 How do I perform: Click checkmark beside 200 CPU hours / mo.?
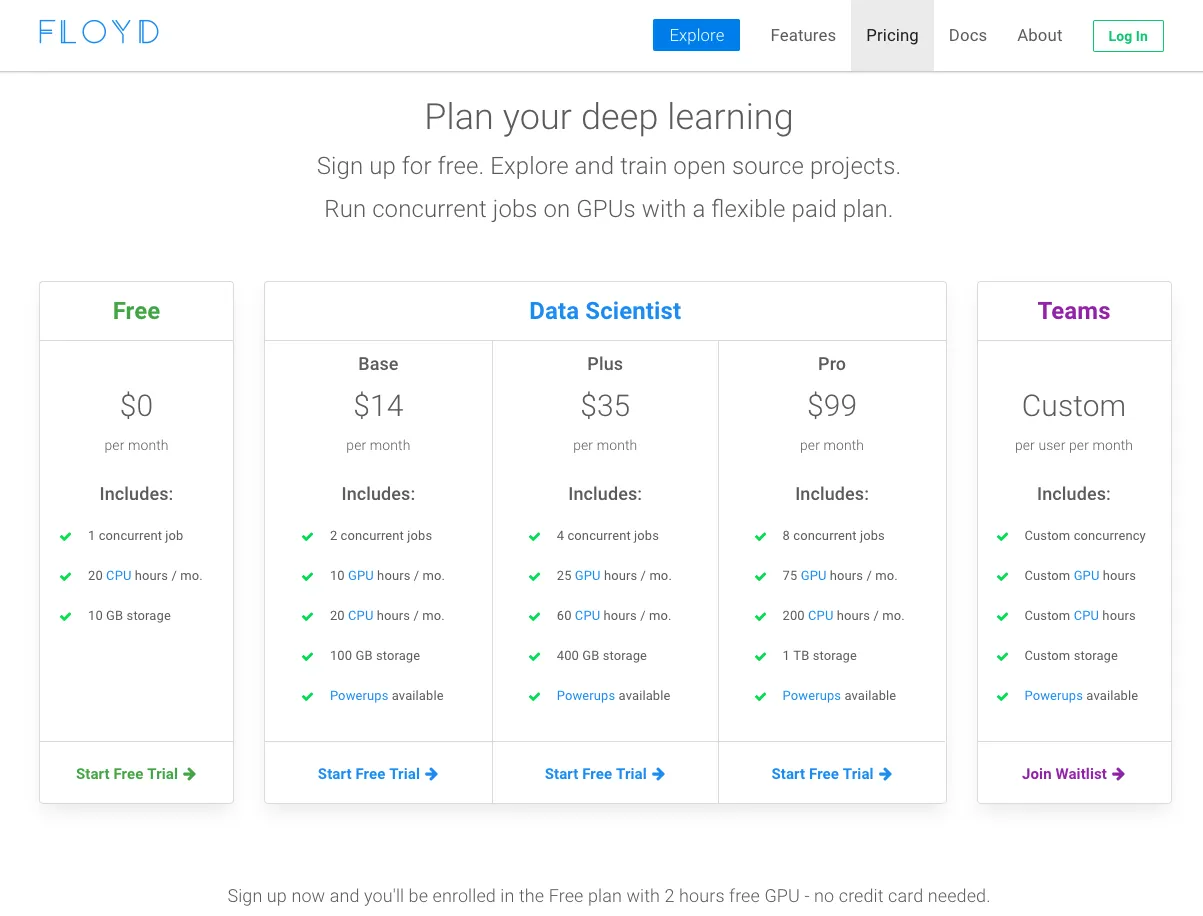point(761,617)
